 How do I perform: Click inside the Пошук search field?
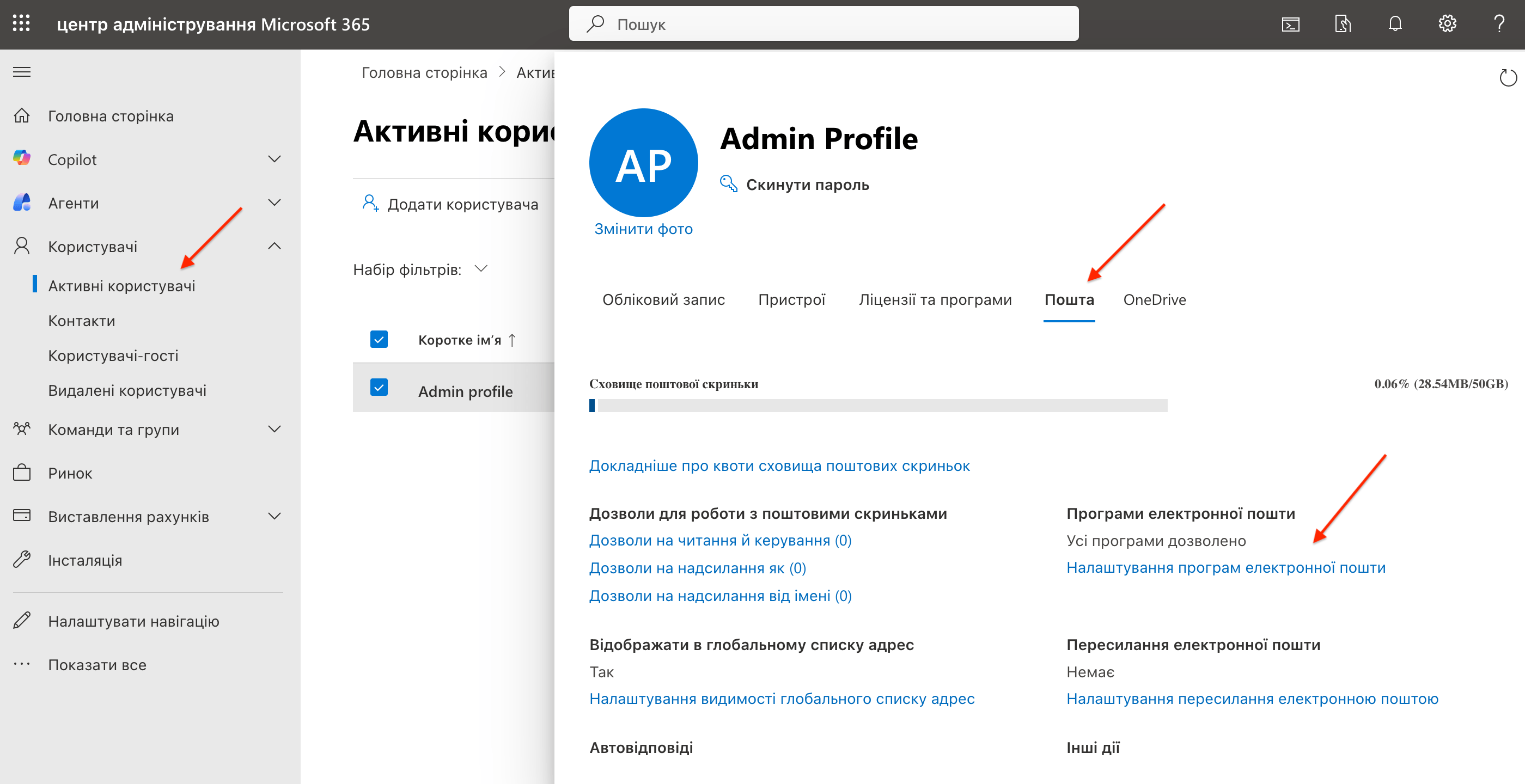tap(823, 23)
